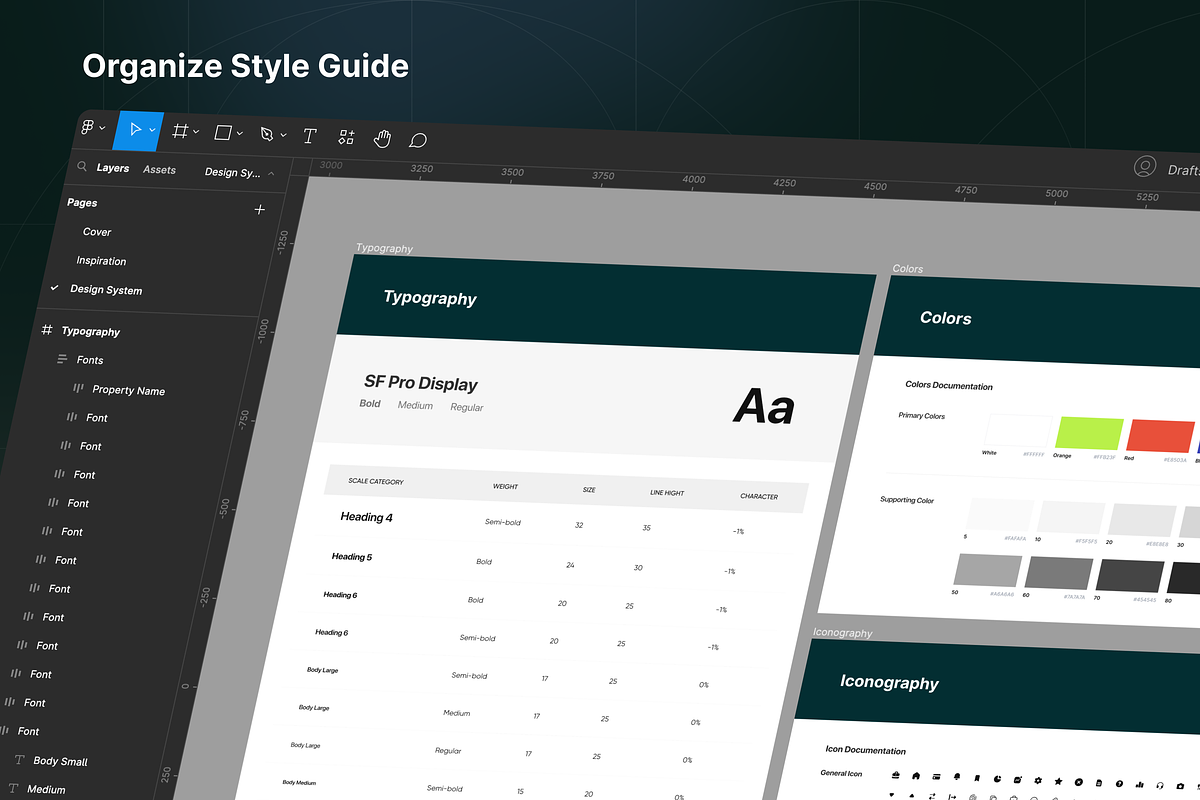Click the Colors frame label on canvas
1200x800 pixels.
point(908,269)
